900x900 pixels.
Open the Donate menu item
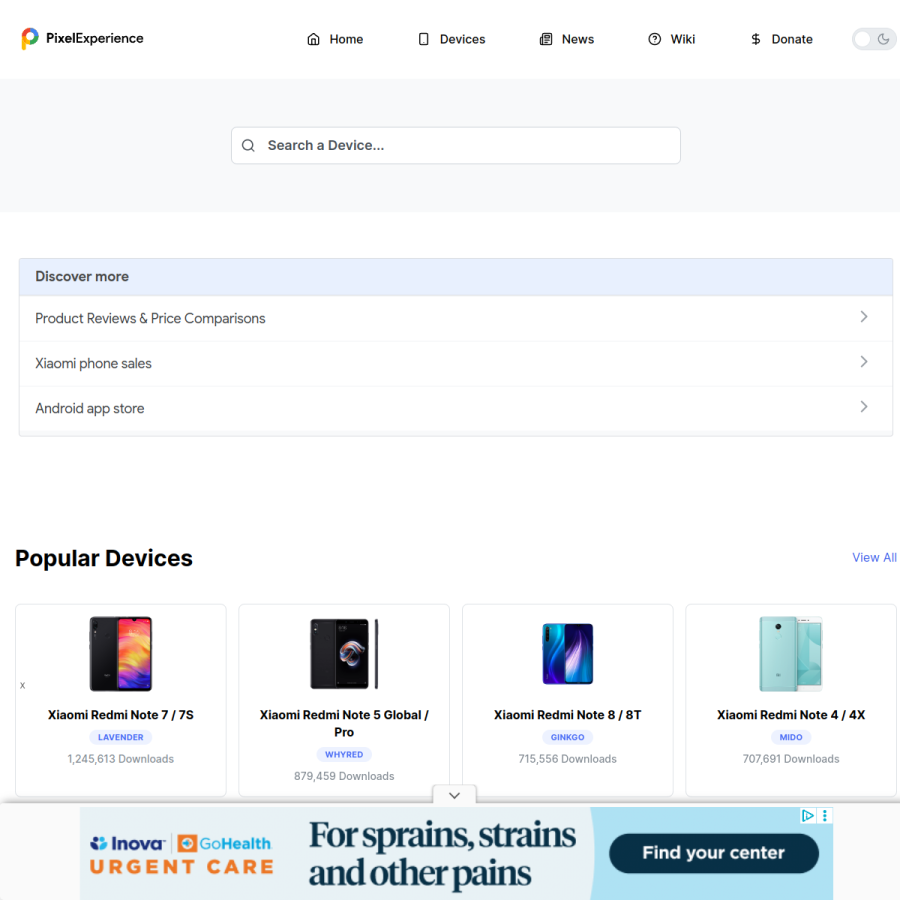coord(781,39)
